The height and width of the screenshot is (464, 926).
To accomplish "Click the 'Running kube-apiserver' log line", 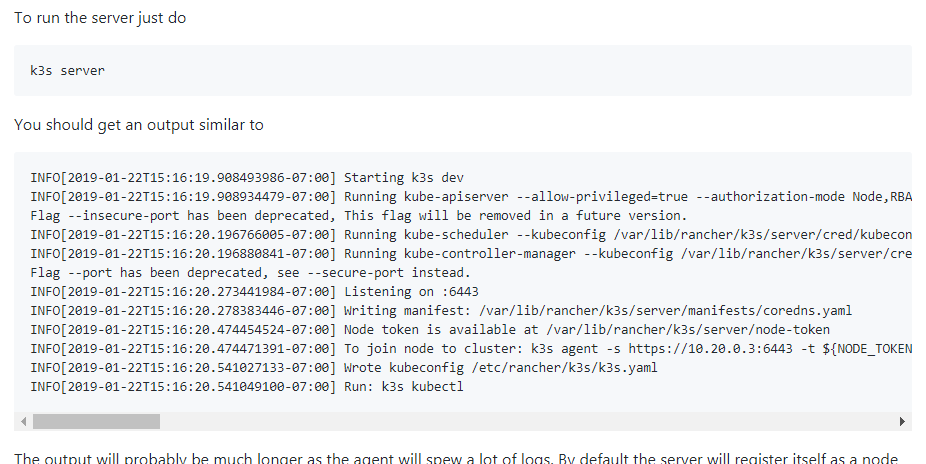I will 471,197.
